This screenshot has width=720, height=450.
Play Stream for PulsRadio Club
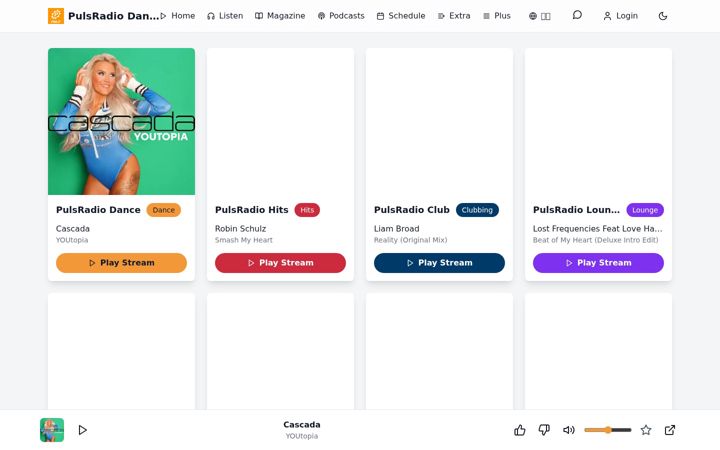click(x=439, y=263)
